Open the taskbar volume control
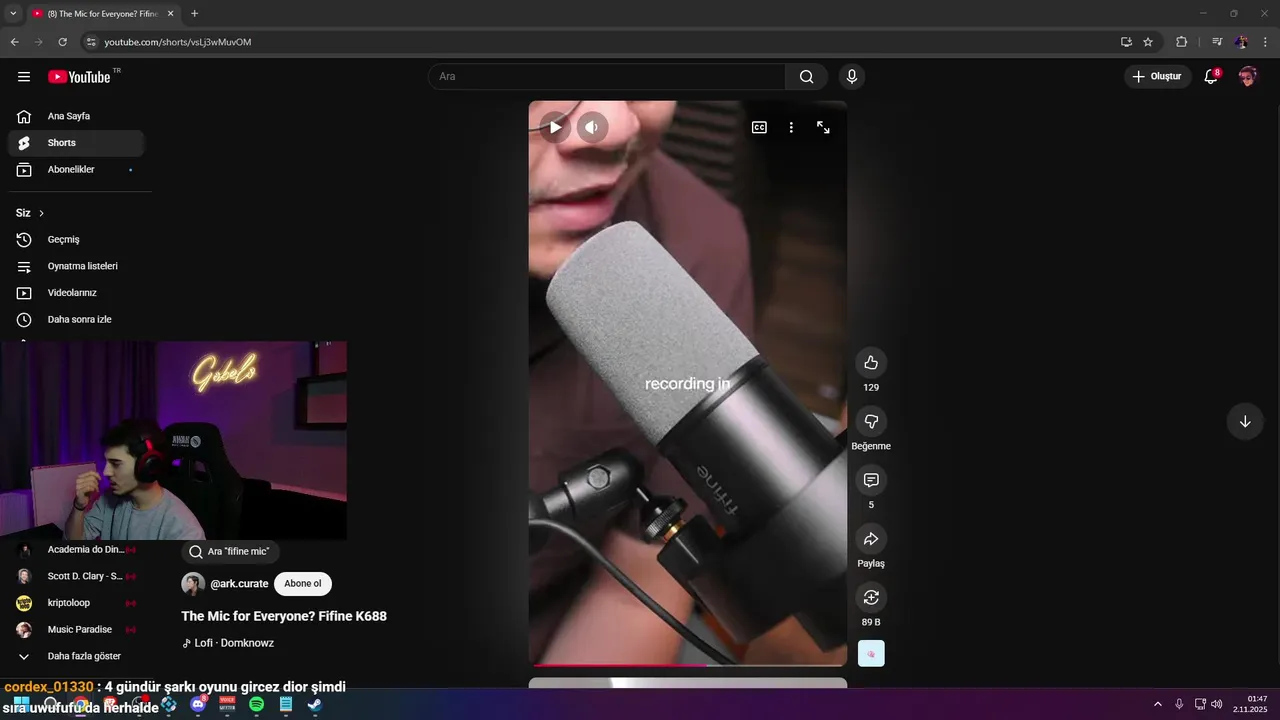Viewport: 1280px width, 720px height. (x=1217, y=704)
